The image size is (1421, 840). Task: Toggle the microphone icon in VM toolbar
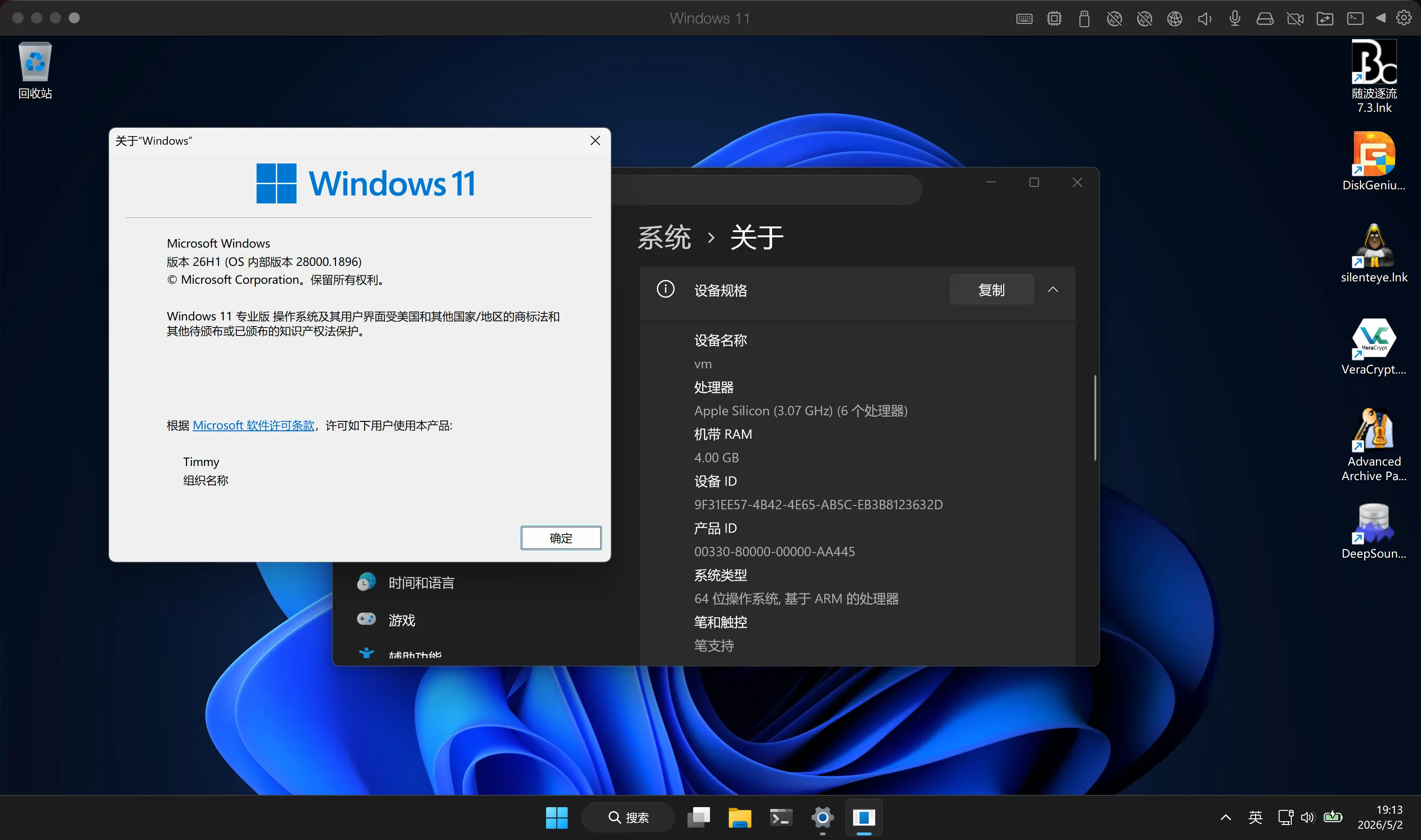coord(1235,19)
